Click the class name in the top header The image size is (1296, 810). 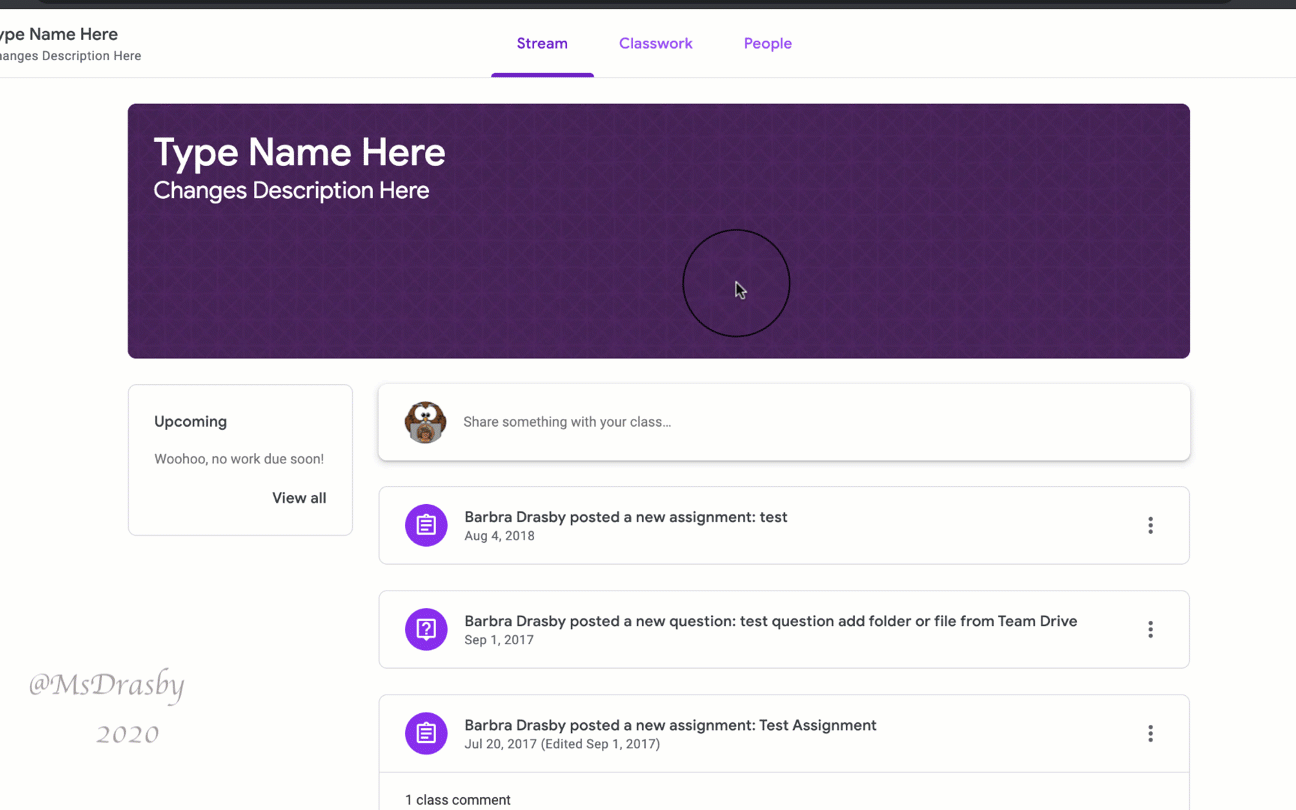click(x=59, y=34)
